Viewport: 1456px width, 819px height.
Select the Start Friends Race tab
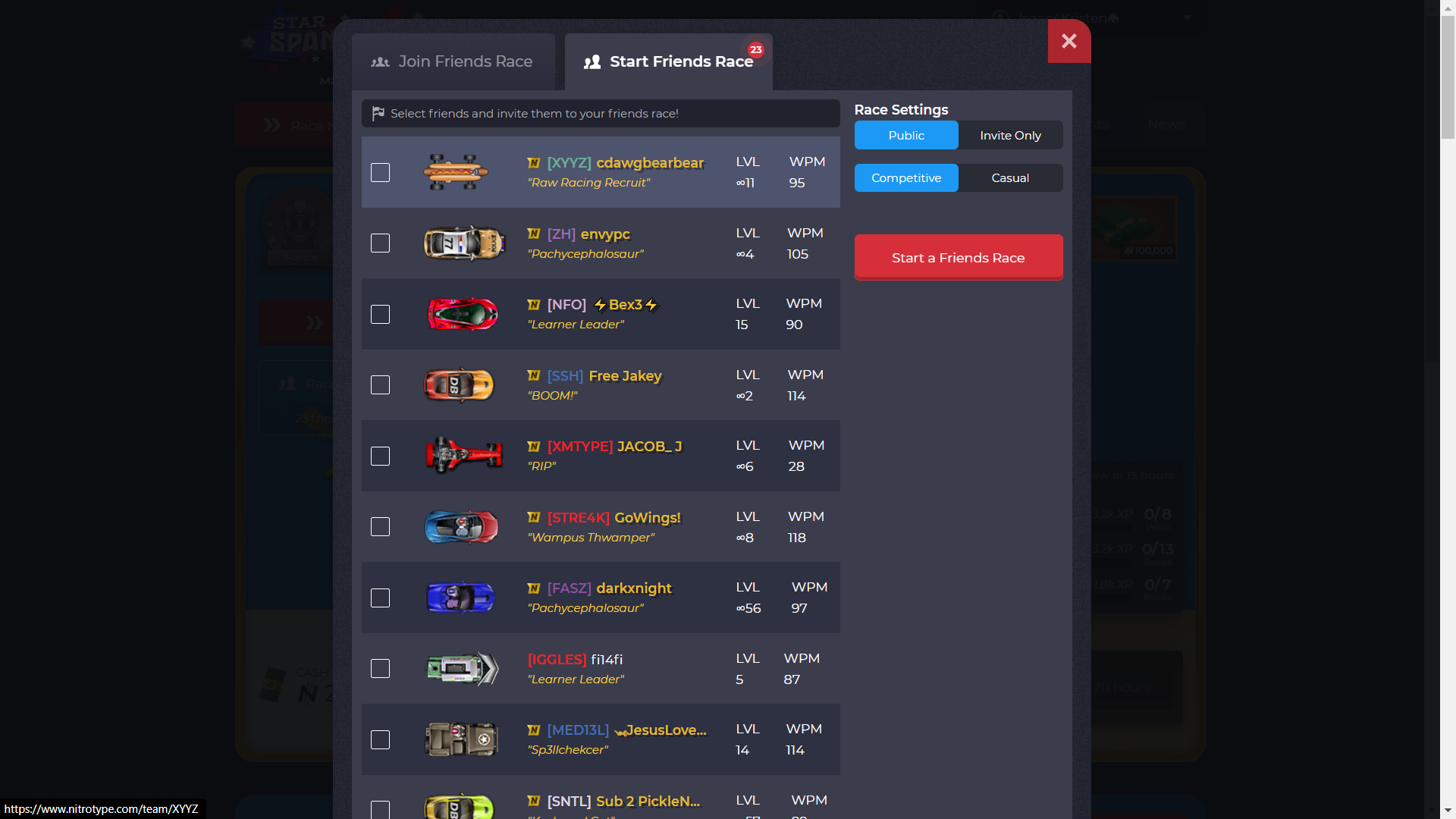(668, 61)
